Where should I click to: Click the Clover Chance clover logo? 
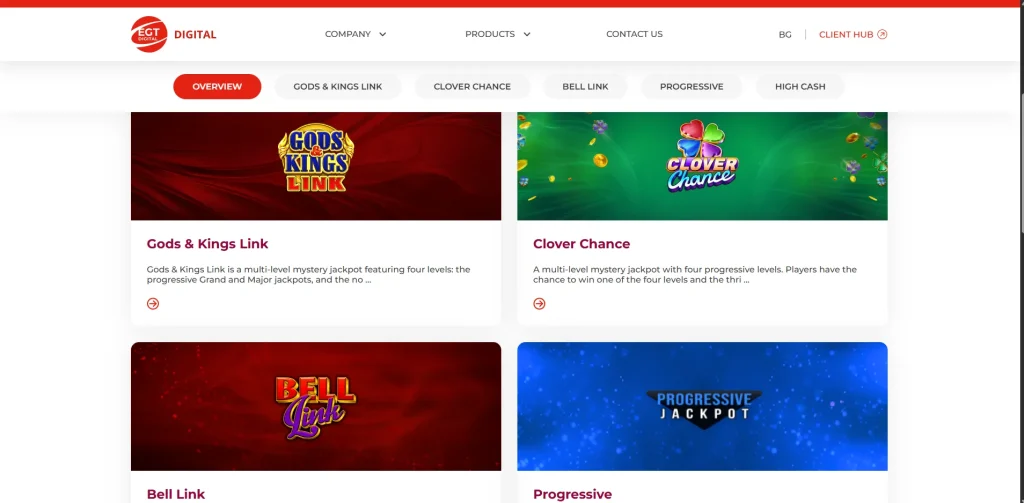pyautogui.click(x=702, y=155)
